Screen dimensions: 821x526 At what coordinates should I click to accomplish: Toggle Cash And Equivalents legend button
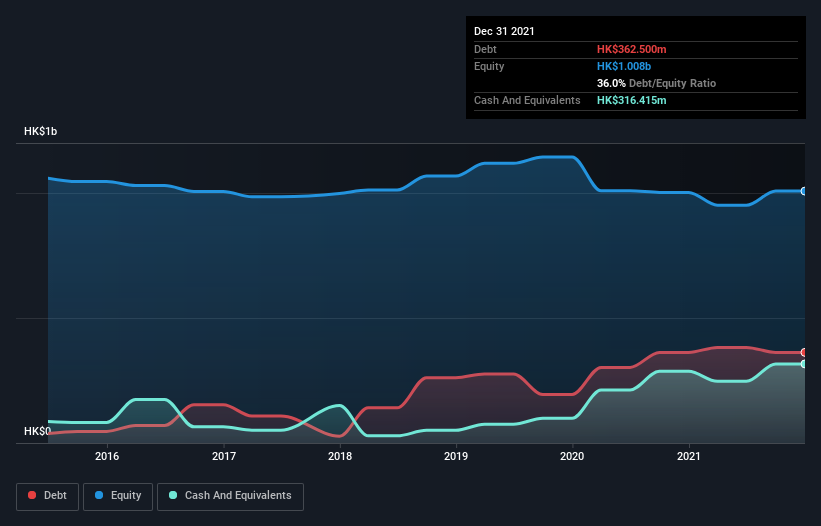coord(230,496)
